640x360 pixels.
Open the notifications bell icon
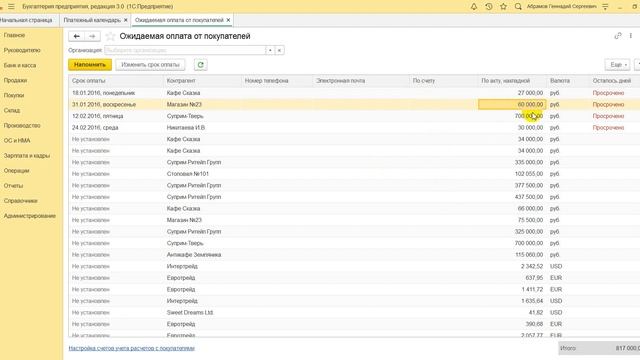[x=474, y=7]
